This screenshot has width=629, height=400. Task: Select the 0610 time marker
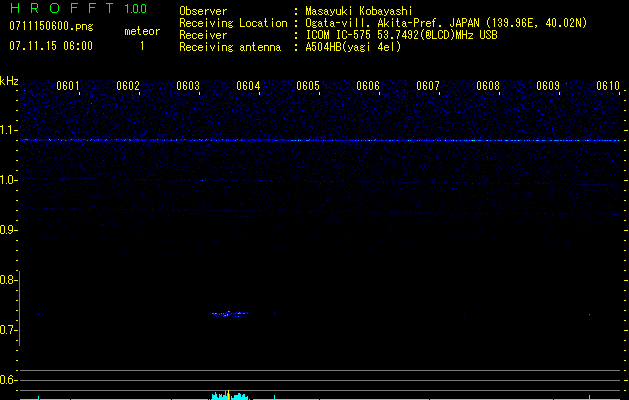point(608,86)
